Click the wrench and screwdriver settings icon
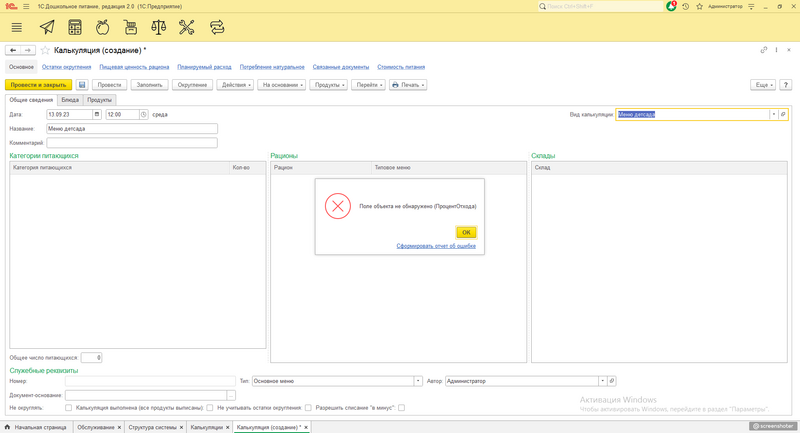The width and height of the screenshot is (800, 433). point(187,27)
